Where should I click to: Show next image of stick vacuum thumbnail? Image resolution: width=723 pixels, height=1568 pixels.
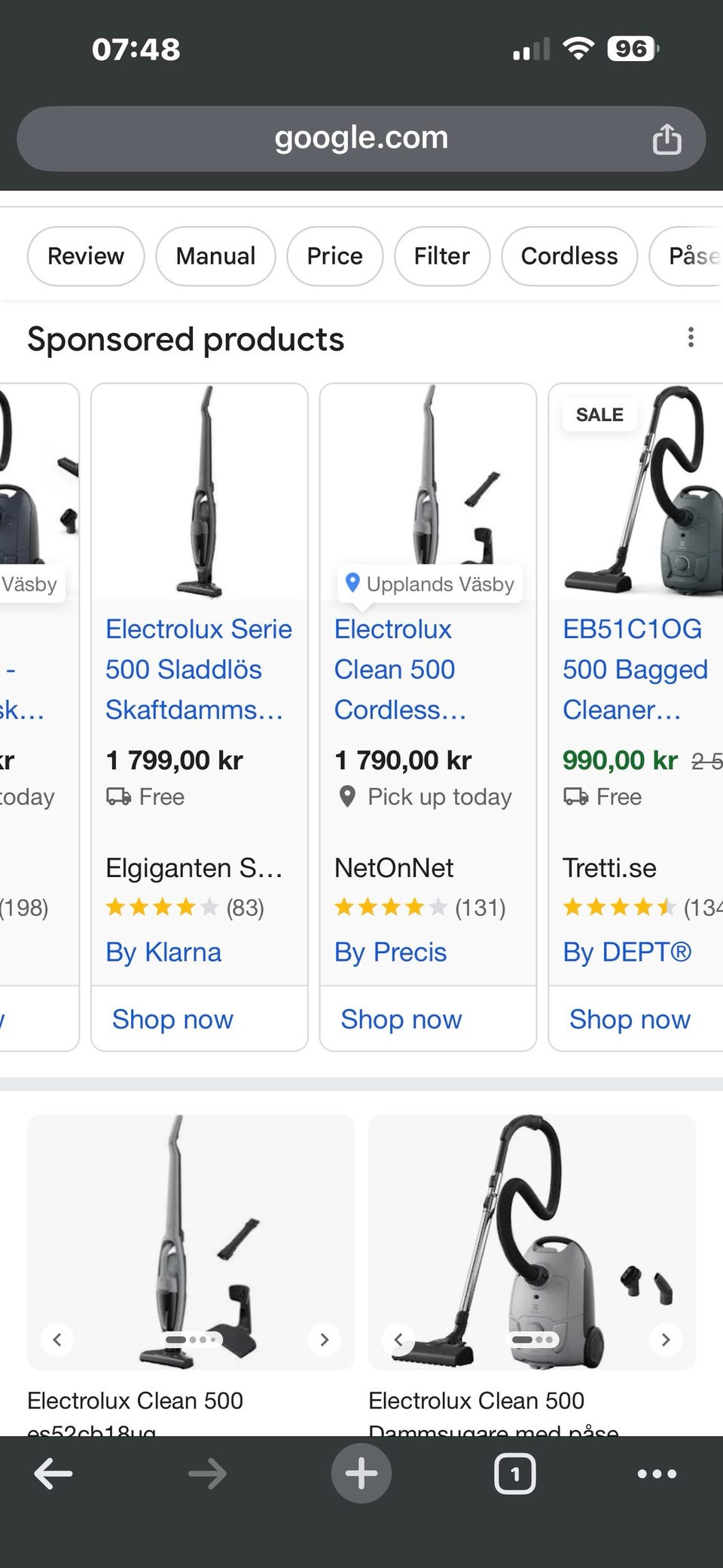(325, 1340)
